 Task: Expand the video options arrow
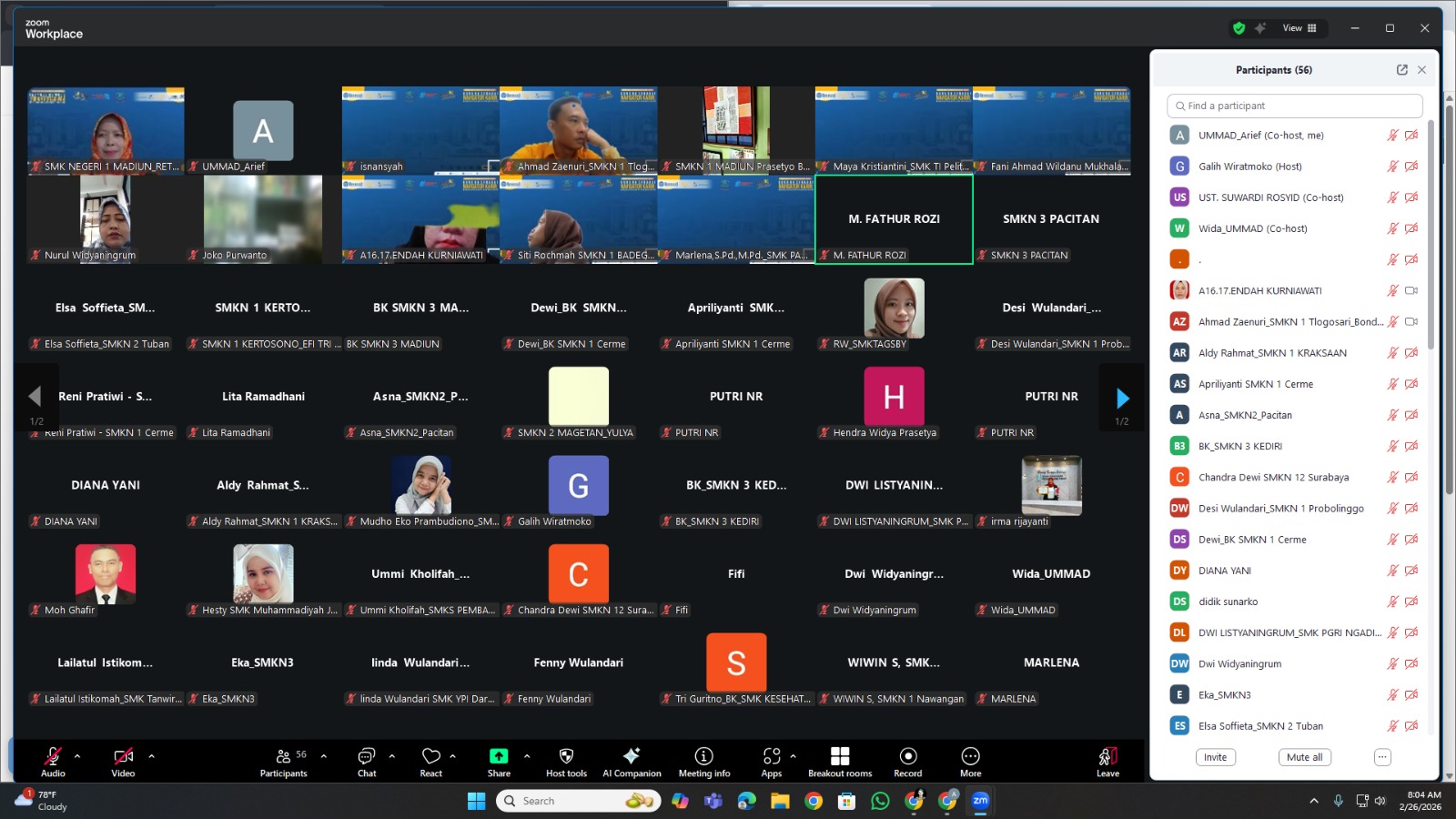point(151,756)
